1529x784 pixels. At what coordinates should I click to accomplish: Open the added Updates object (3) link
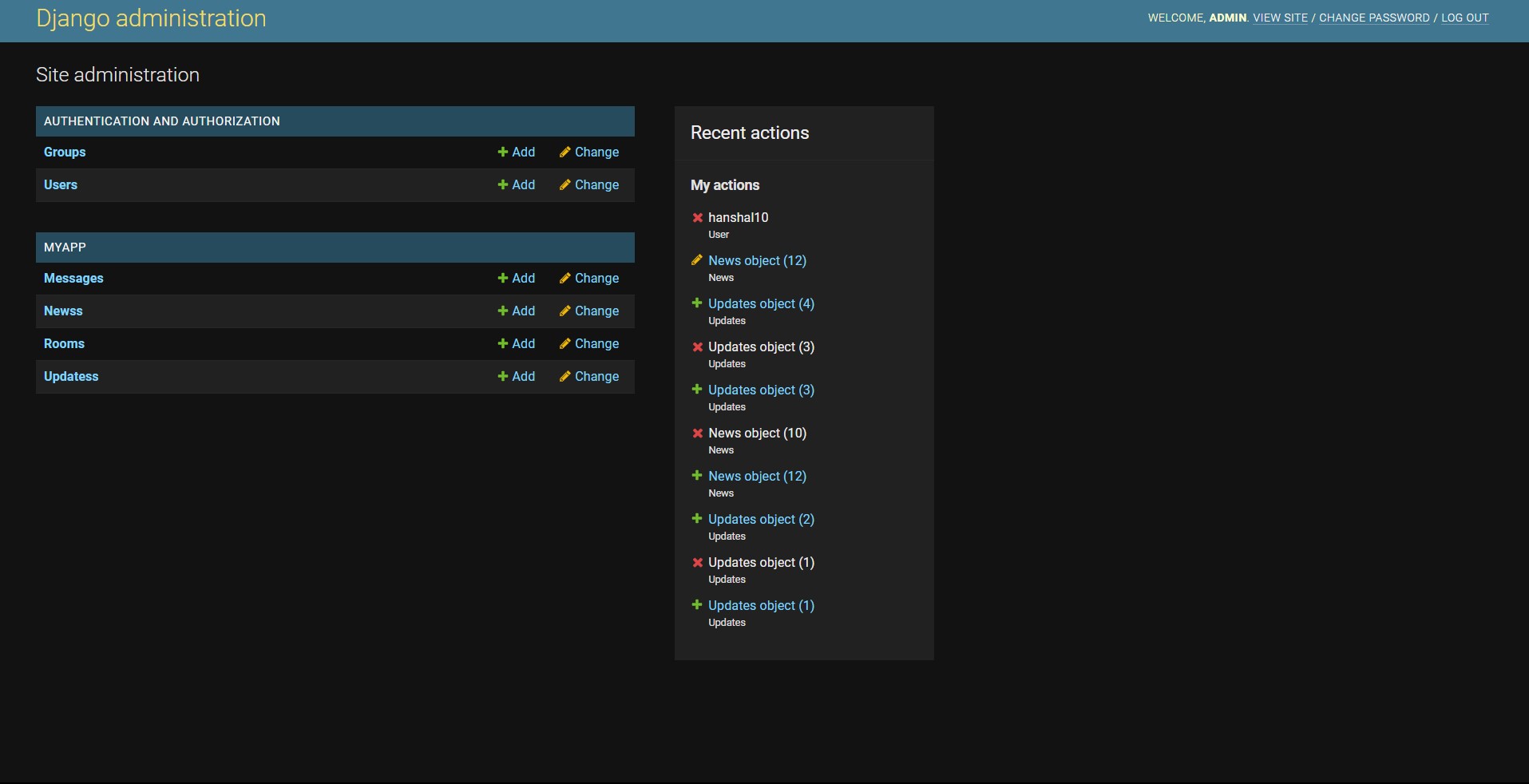[761, 390]
